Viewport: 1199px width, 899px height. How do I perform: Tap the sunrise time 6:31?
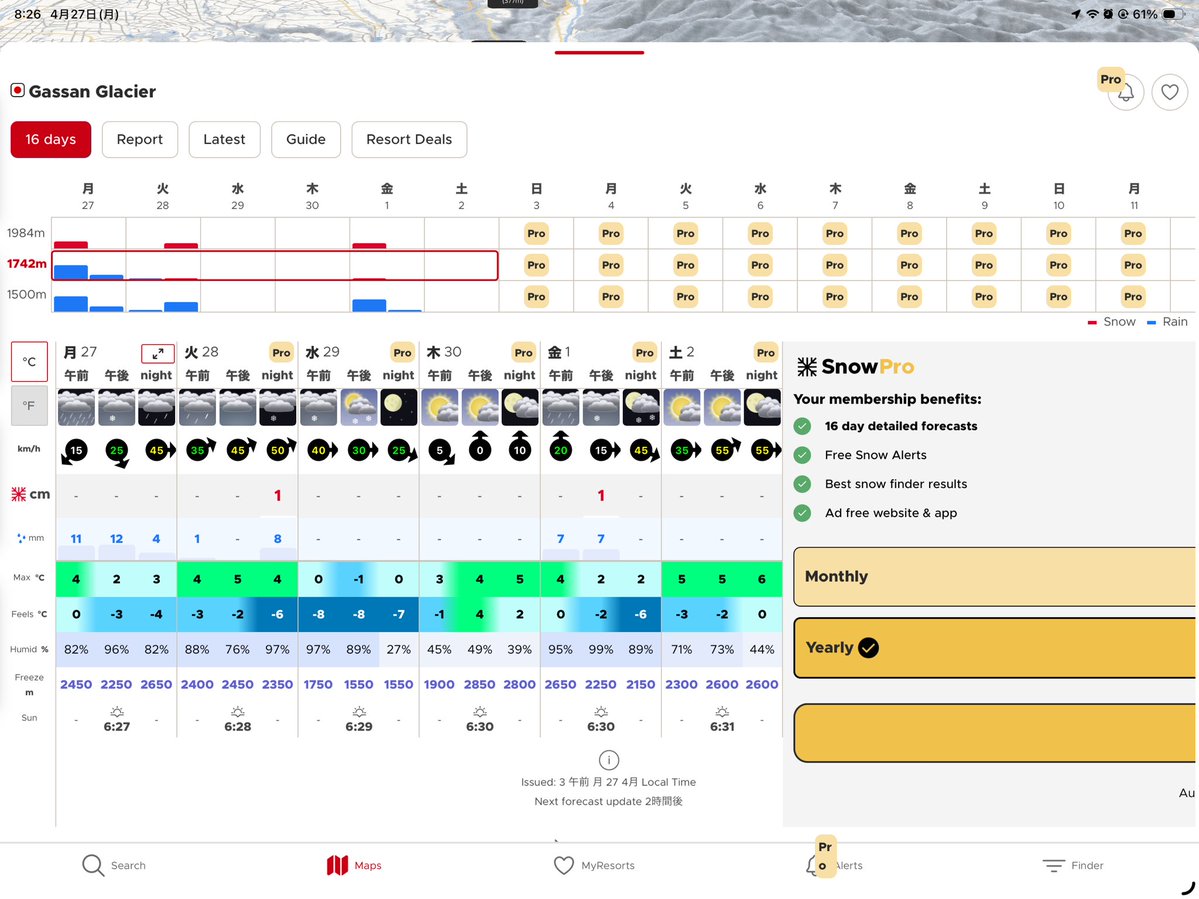(722, 726)
